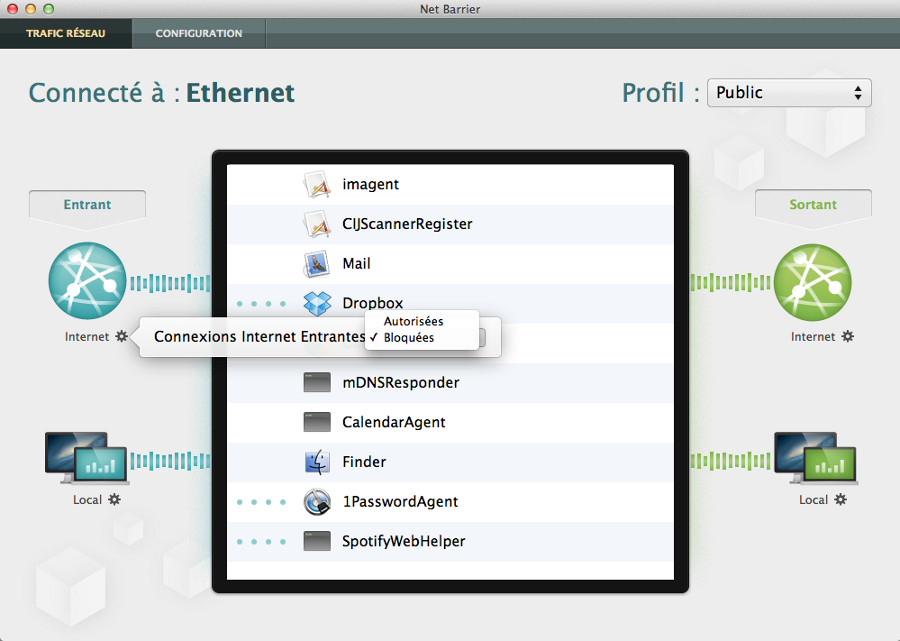
Task: Click the Local label under Entrant
Action: point(87,500)
